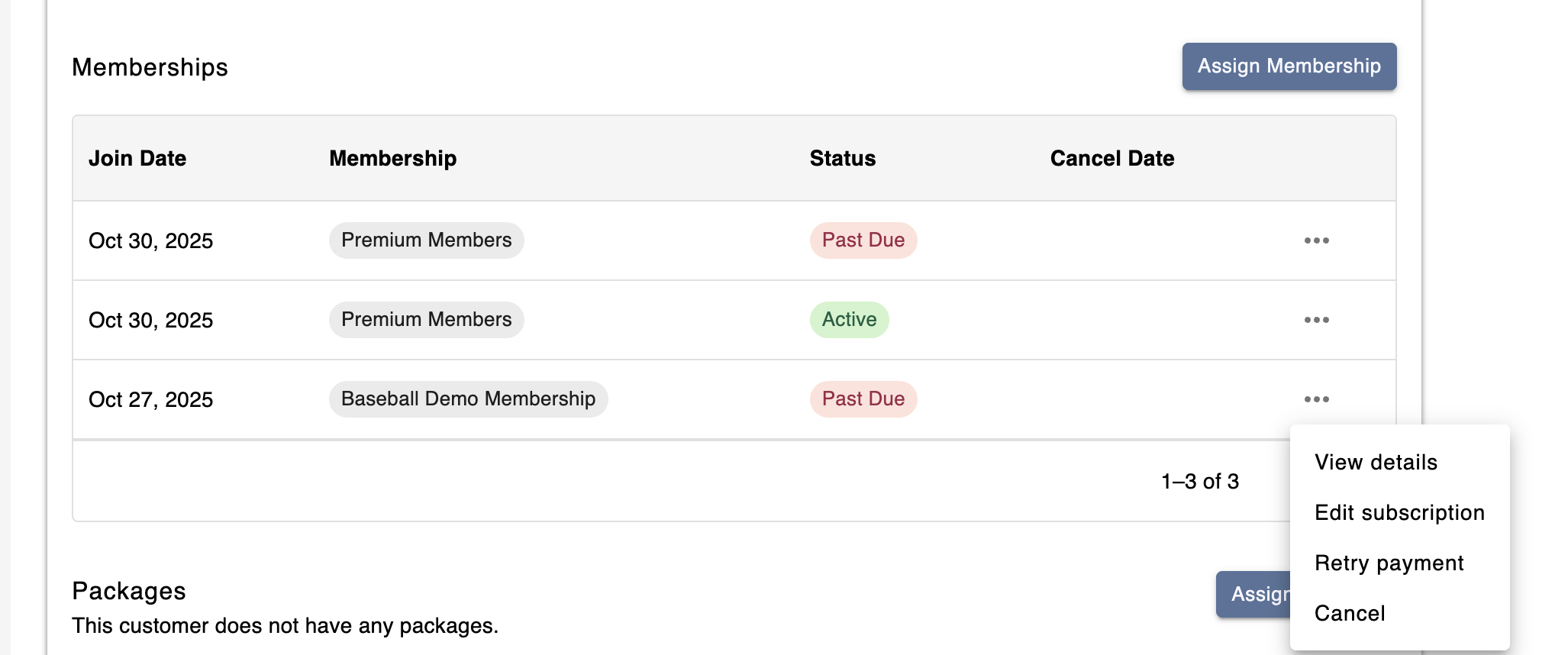Click the ellipsis icon on the Baseball Demo Membership row
The width and height of the screenshot is (1568, 655).
pyautogui.click(x=1316, y=399)
